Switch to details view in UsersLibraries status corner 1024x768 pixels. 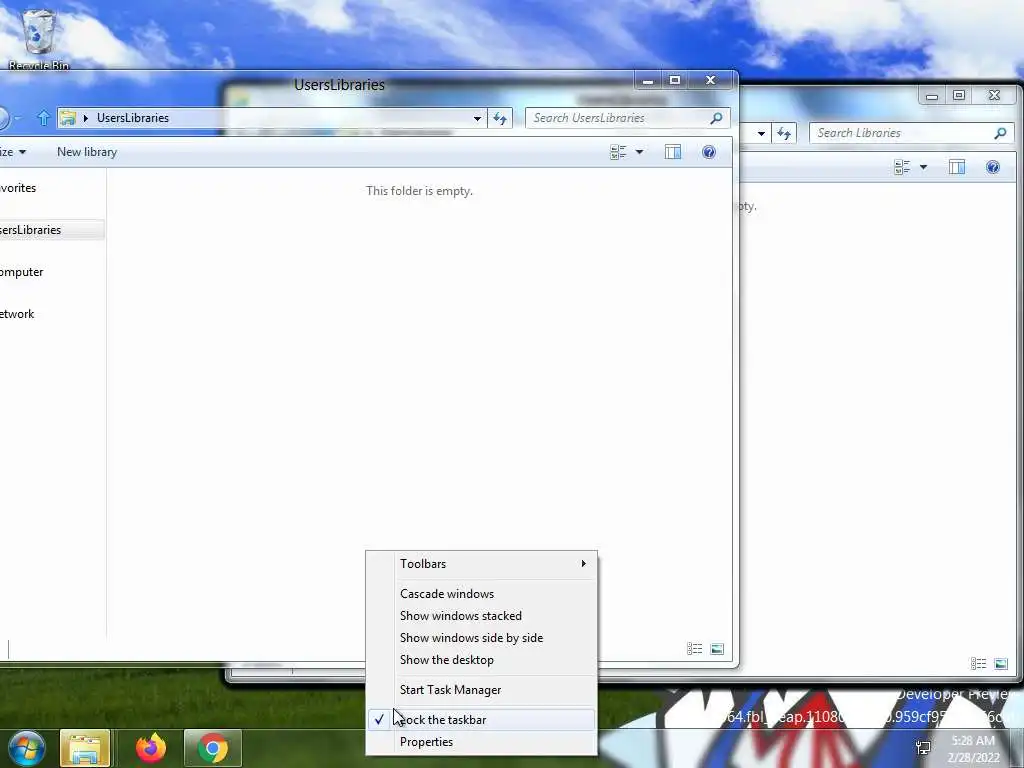694,648
